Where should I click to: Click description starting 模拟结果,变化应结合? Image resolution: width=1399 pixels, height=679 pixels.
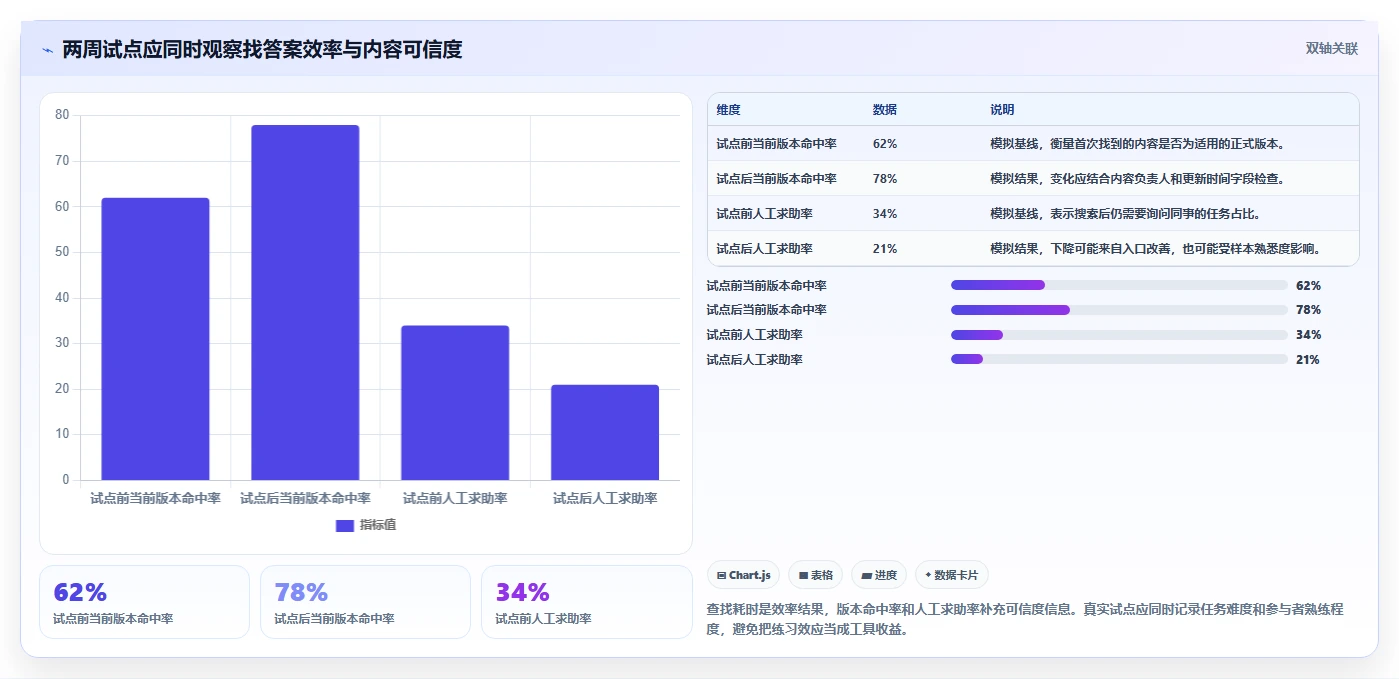1137,179
